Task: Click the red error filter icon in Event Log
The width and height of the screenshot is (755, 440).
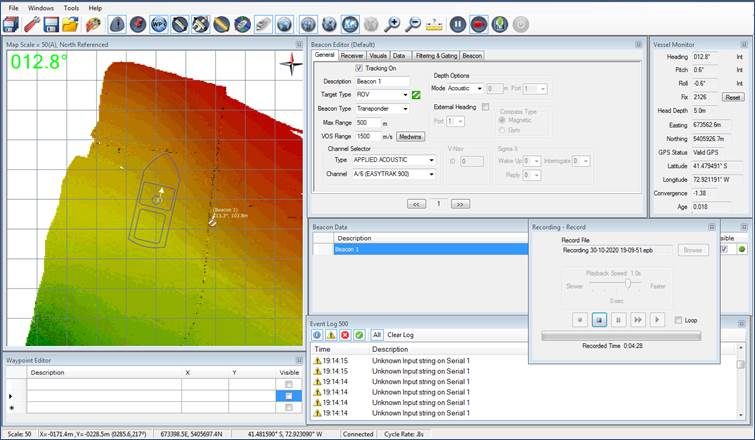Action: click(345, 334)
